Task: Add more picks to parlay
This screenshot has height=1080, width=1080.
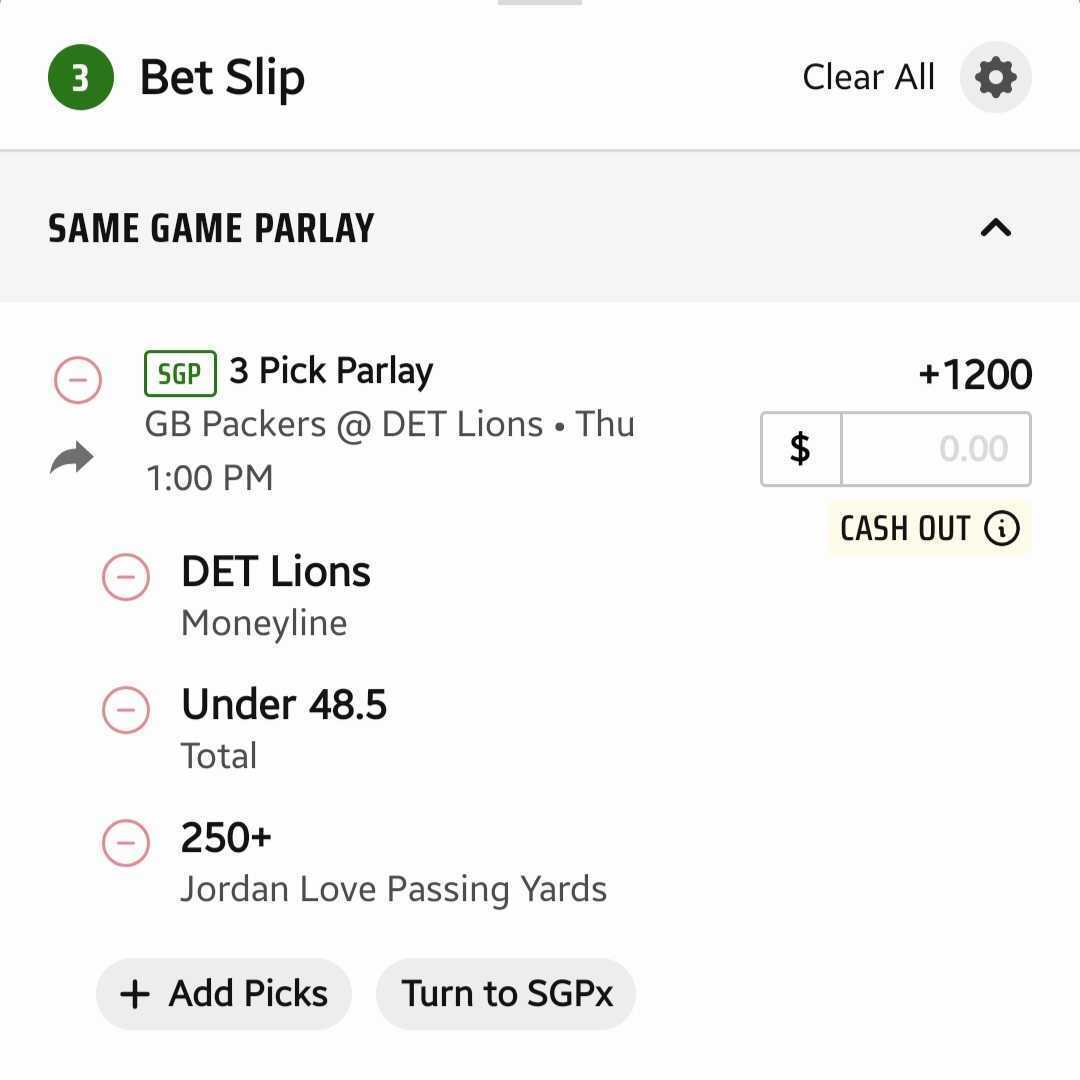Action: pyautogui.click(x=224, y=994)
